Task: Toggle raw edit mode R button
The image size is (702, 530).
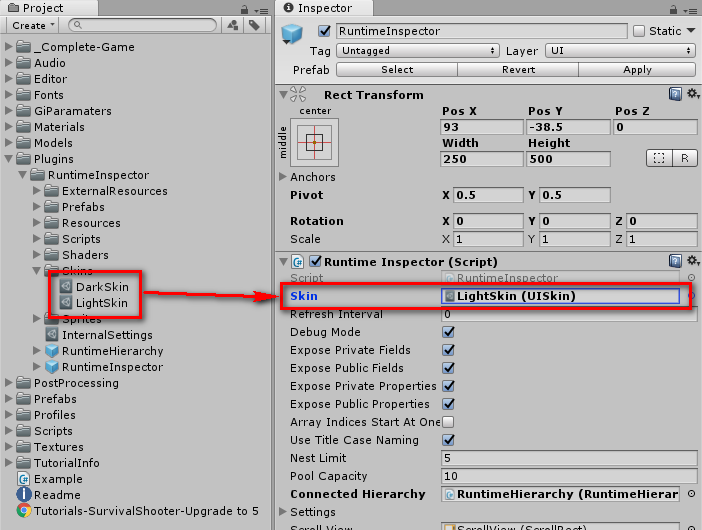Action: 685,158
